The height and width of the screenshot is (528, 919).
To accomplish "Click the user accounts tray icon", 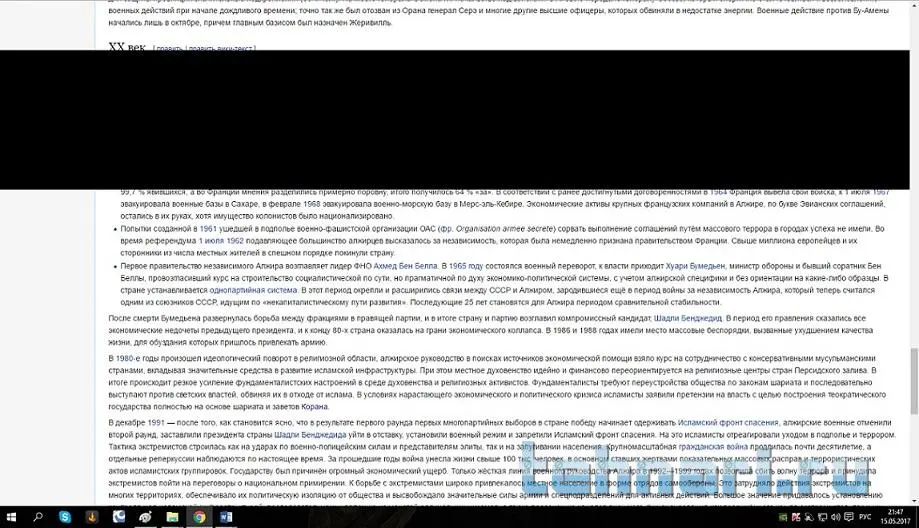I will click(x=809, y=517).
